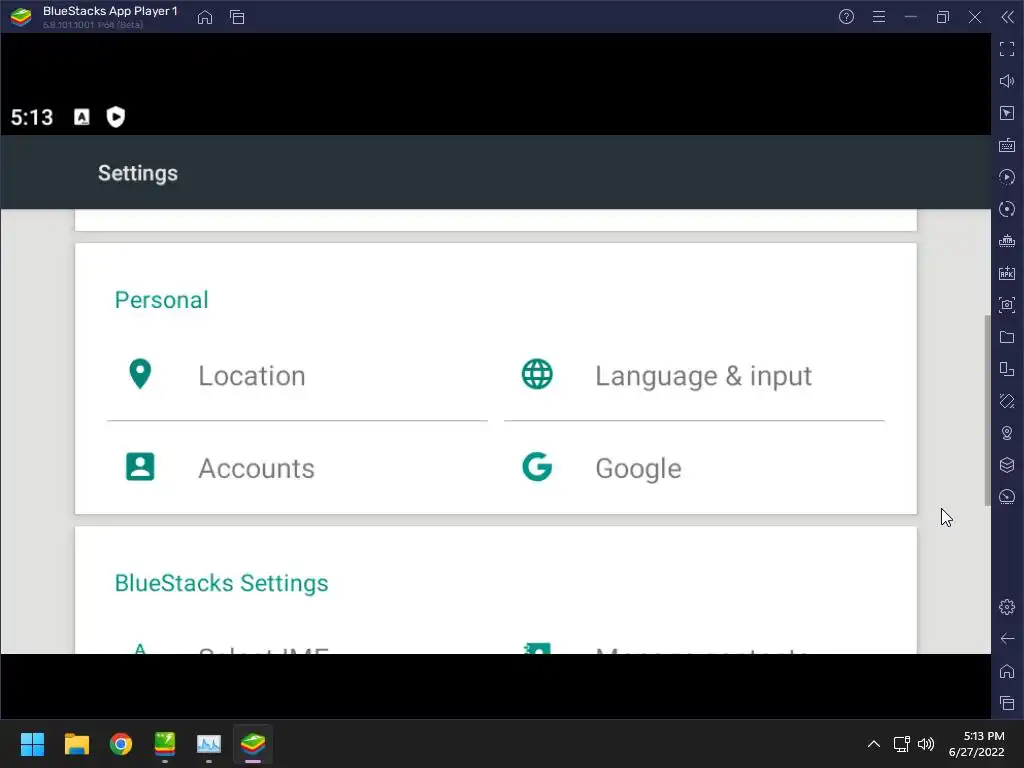The image size is (1024, 768).
Task: Click the sidebar icon below the folder
Action: click(x=1007, y=369)
